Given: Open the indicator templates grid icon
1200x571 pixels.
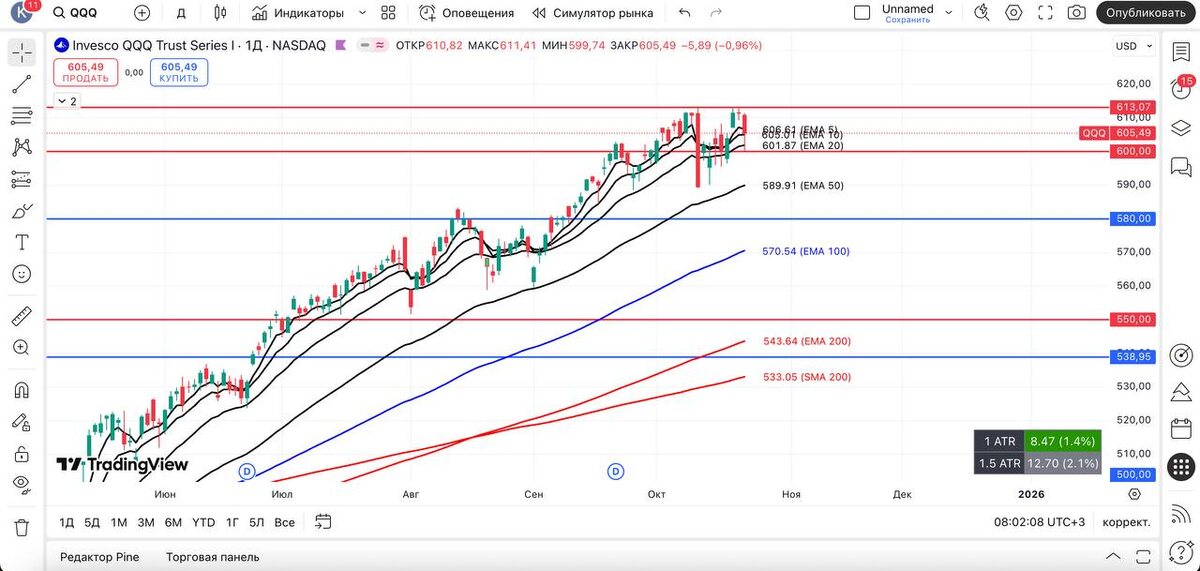Looking at the screenshot, I should (x=389, y=13).
